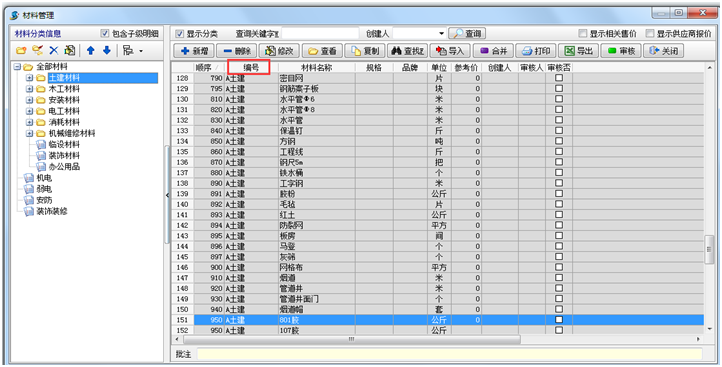
Task: Select the 装饰装修 category
Action: (x=52, y=211)
